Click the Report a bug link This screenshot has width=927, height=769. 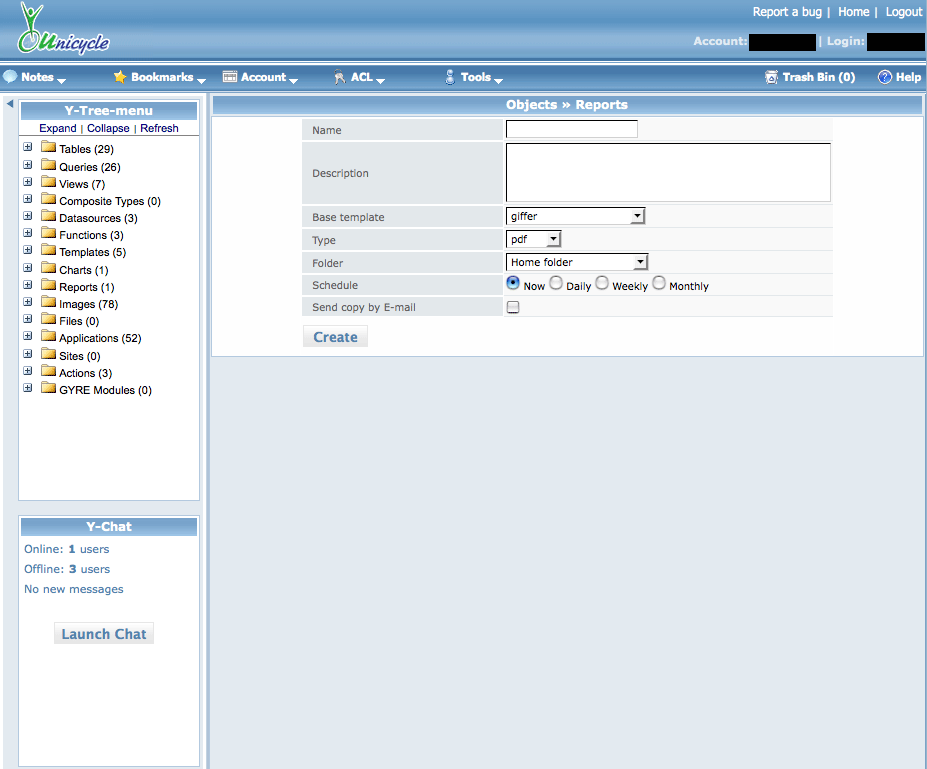point(787,12)
